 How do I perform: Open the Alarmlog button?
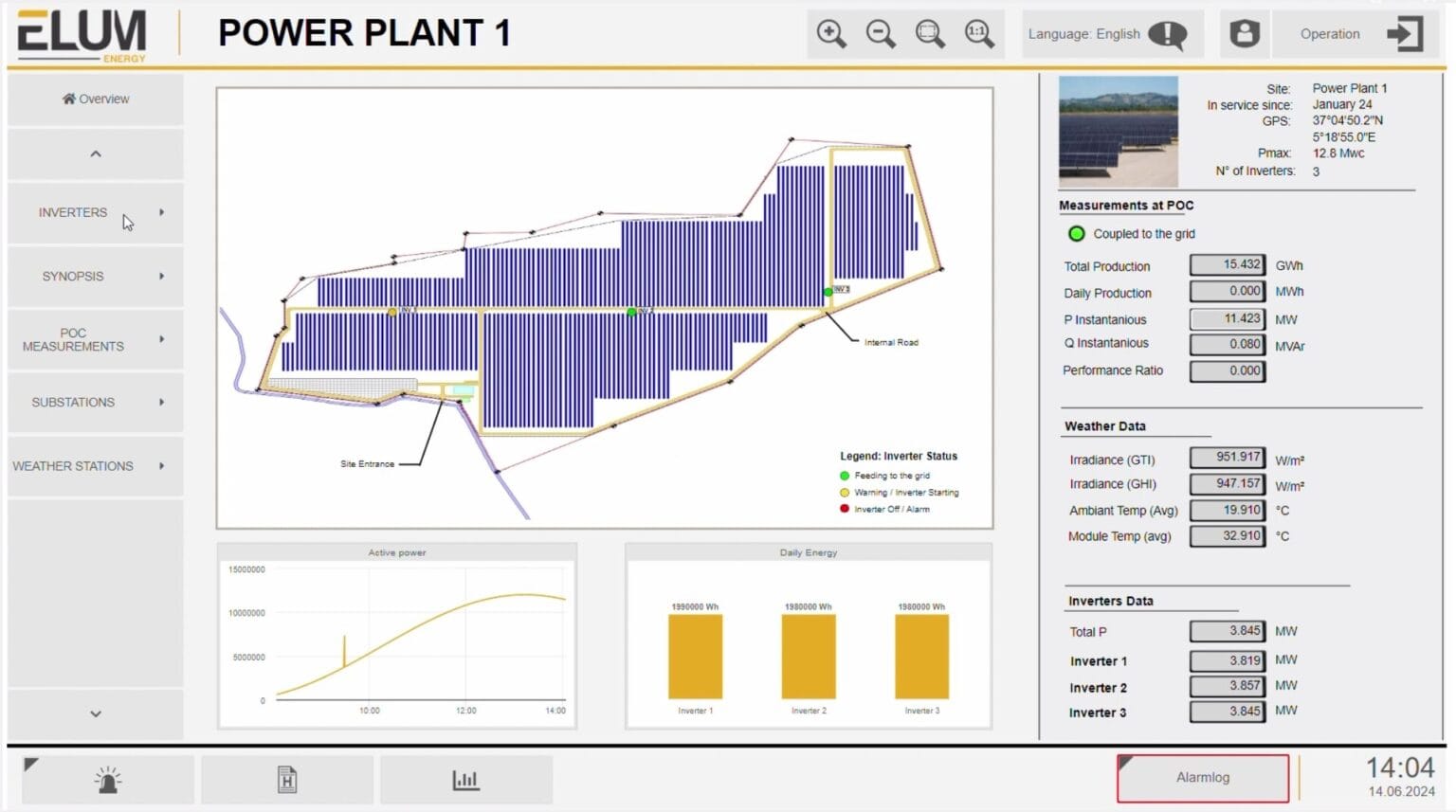pos(1202,777)
